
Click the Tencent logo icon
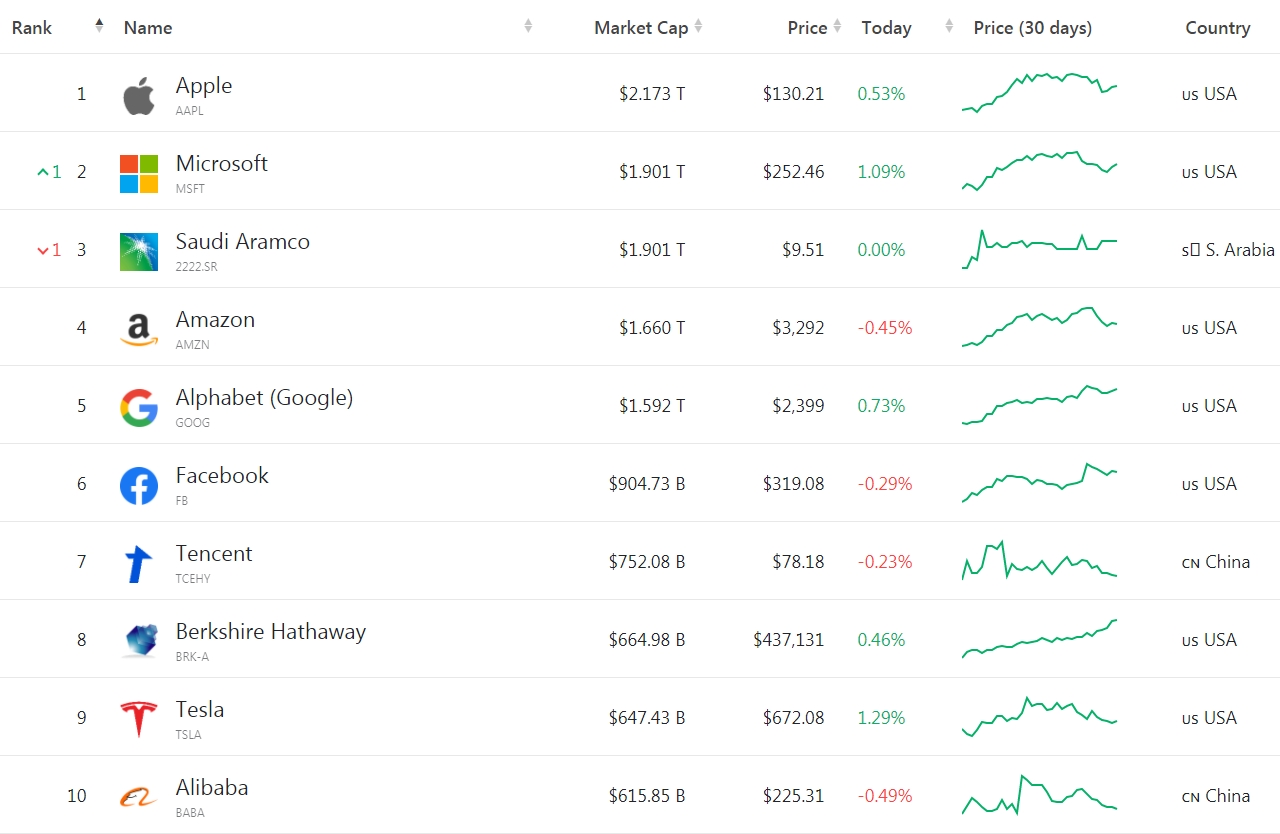139,564
